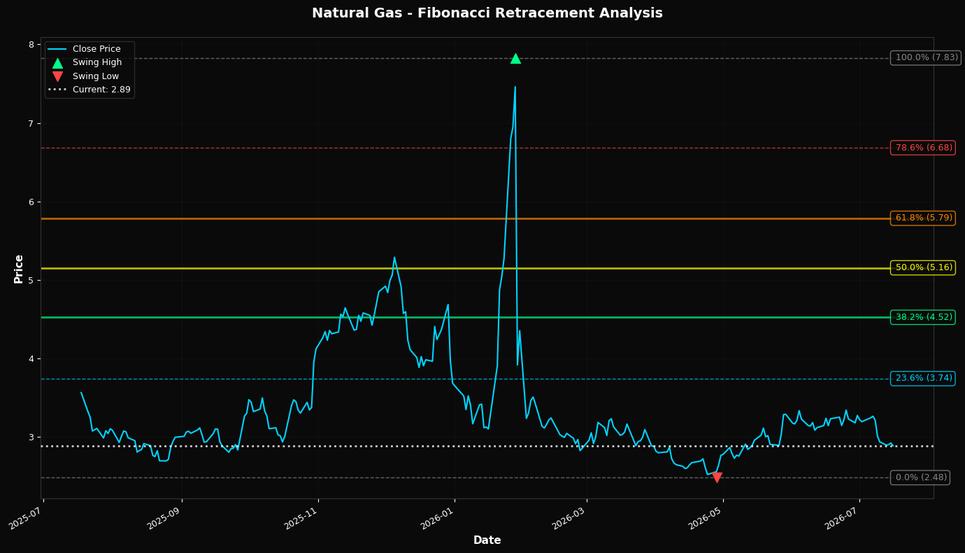Screen dimensions: 965x553
Task: Click the y-axis tick label 4
Action: pyautogui.click(x=31, y=359)
